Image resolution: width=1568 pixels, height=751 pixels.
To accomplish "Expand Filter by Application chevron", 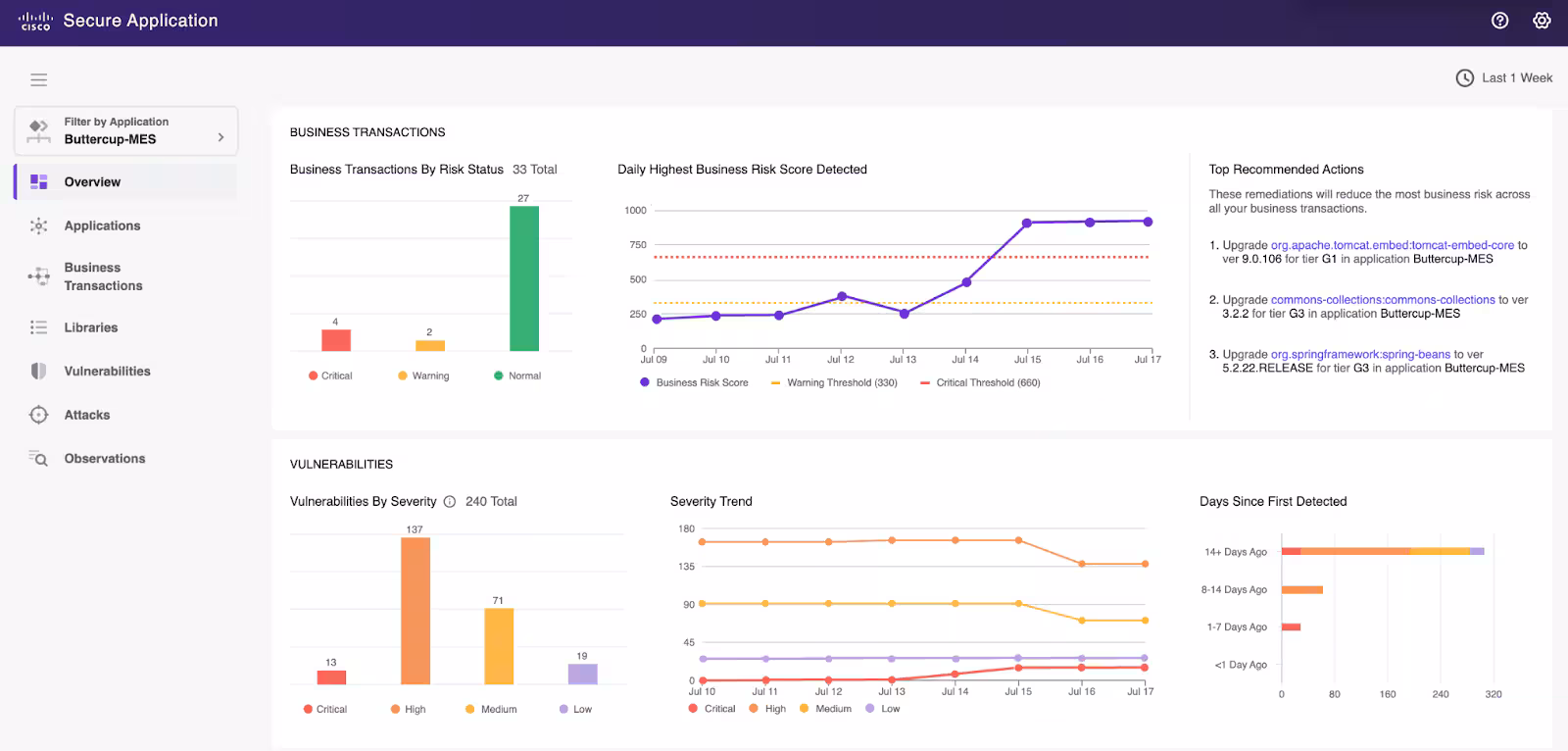I will click(x=220, y=137).
